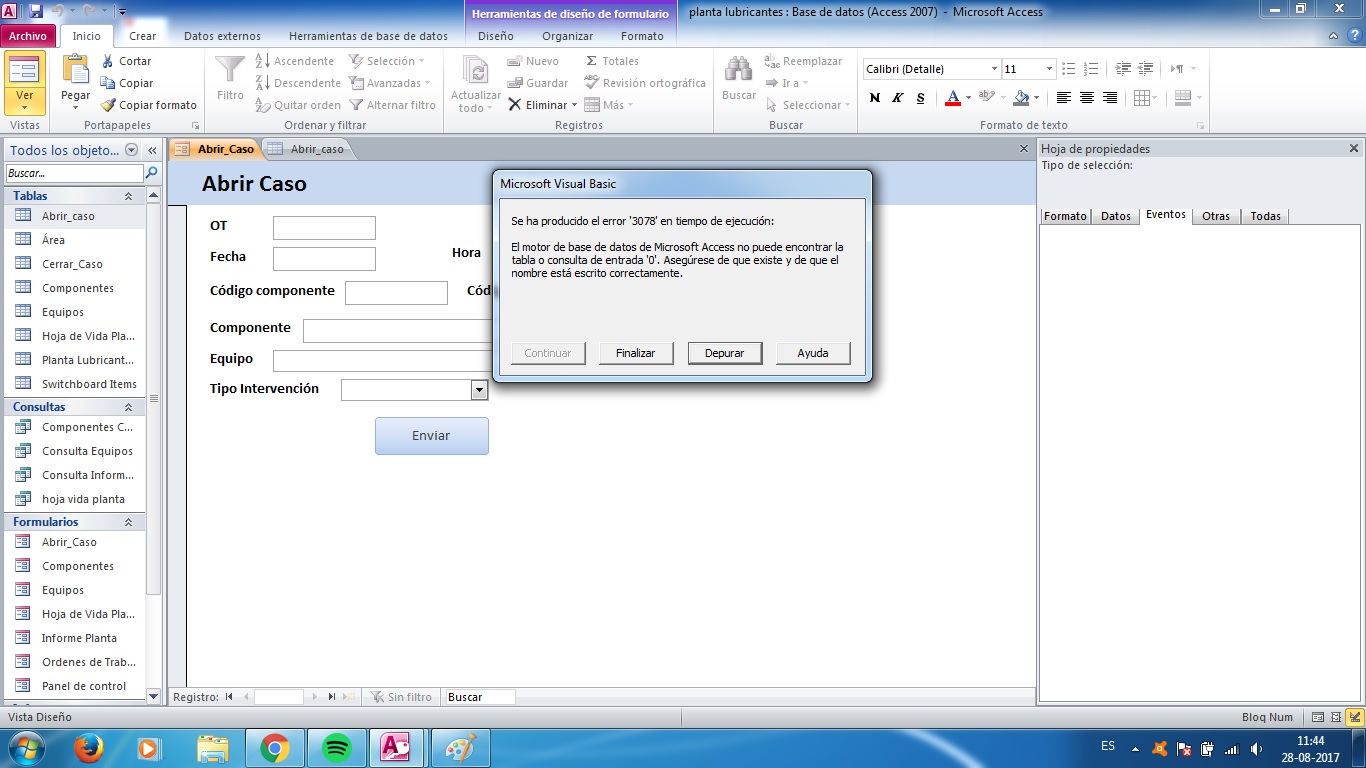Open the font size 11 dropdown
The height and width of the screenshot is (768, 1366).
1049,69
